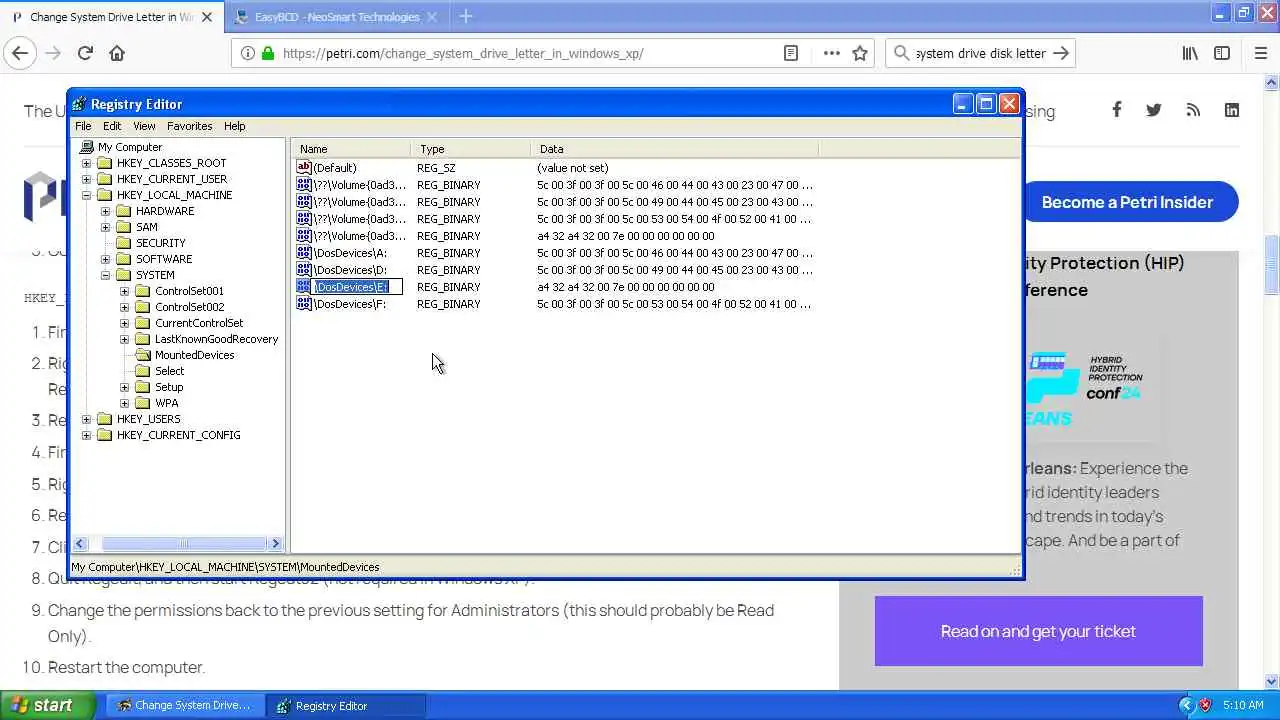Run search with the arrow button
This screenshot has height=720, width=1280.
(x=1061, y=53)
